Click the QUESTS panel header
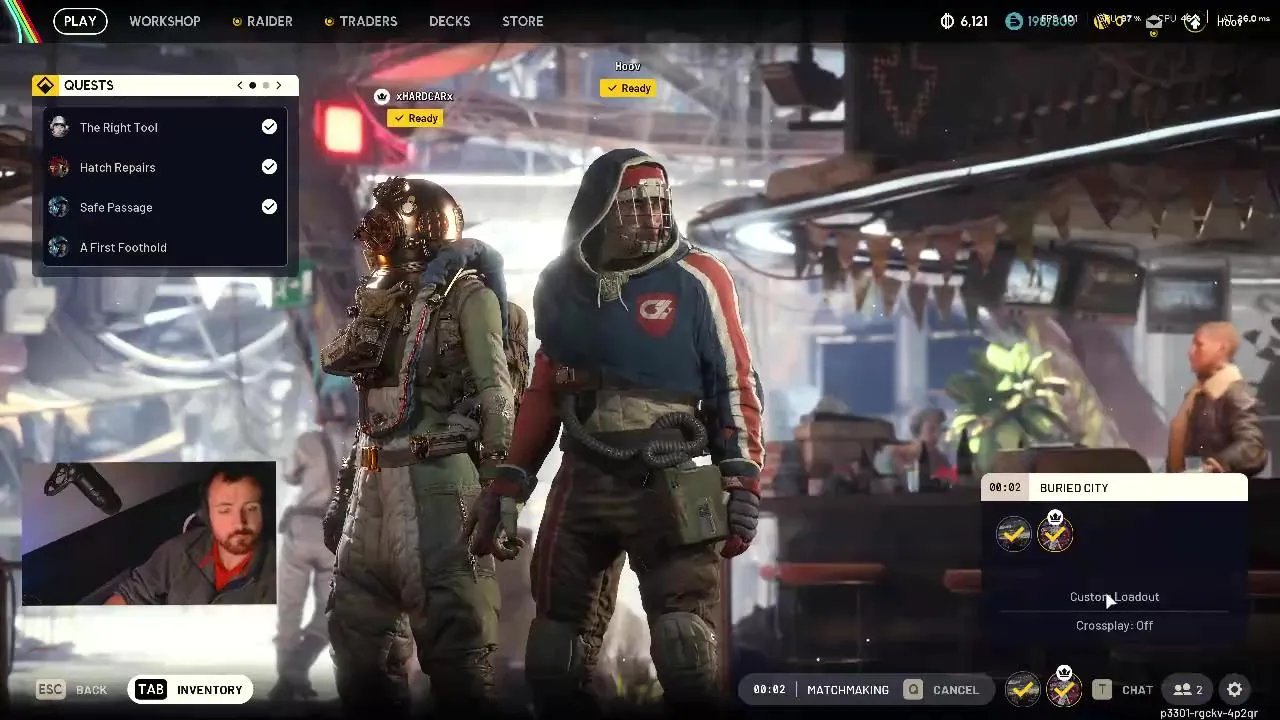Viewport: 1280px width, 720px height. coord(165,86)
